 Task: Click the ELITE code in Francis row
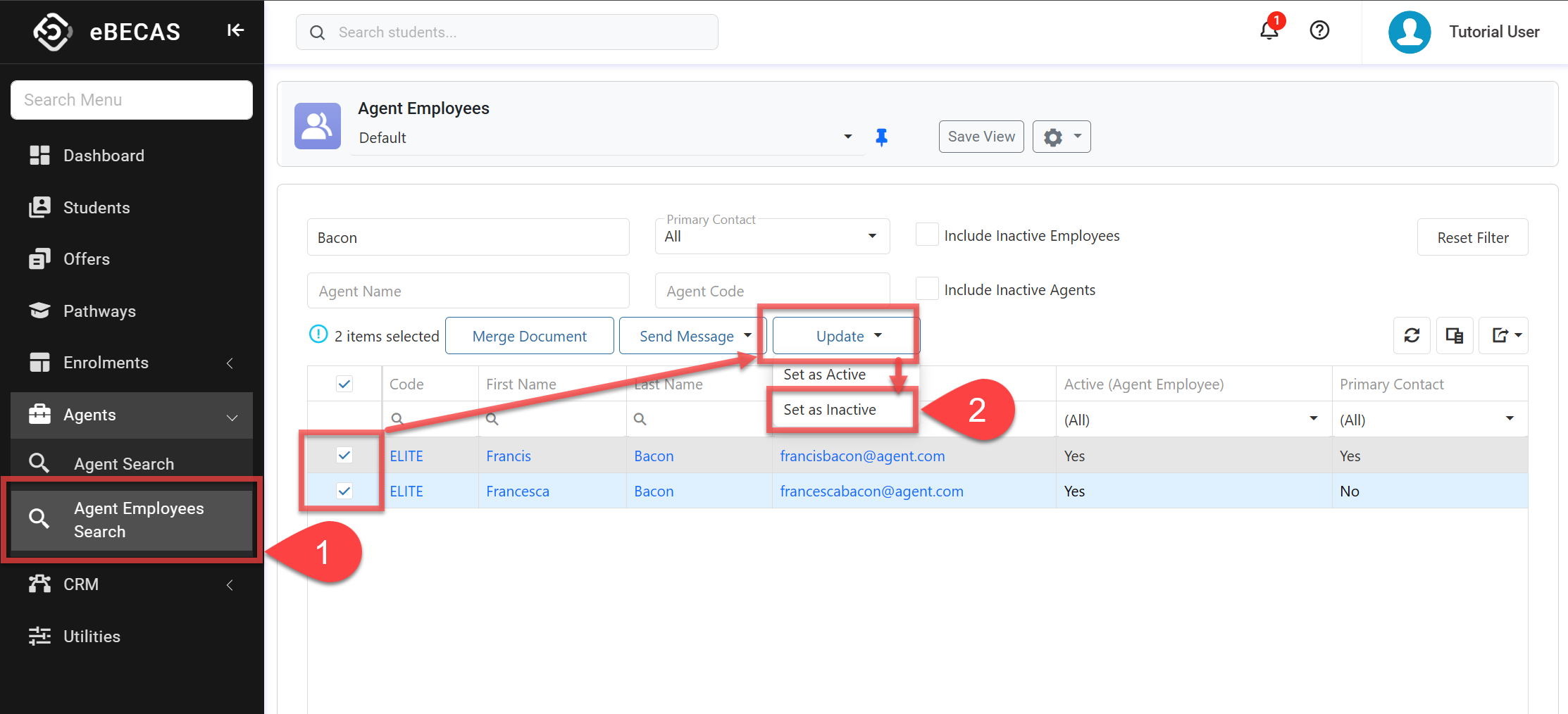(406, 456)
